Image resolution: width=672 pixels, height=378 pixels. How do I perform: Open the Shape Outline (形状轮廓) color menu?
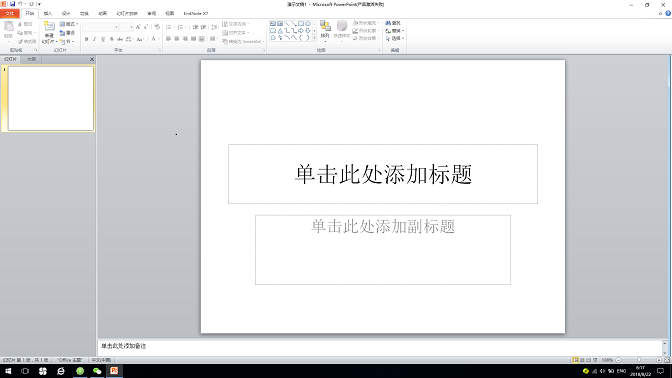tap(366, 30)
